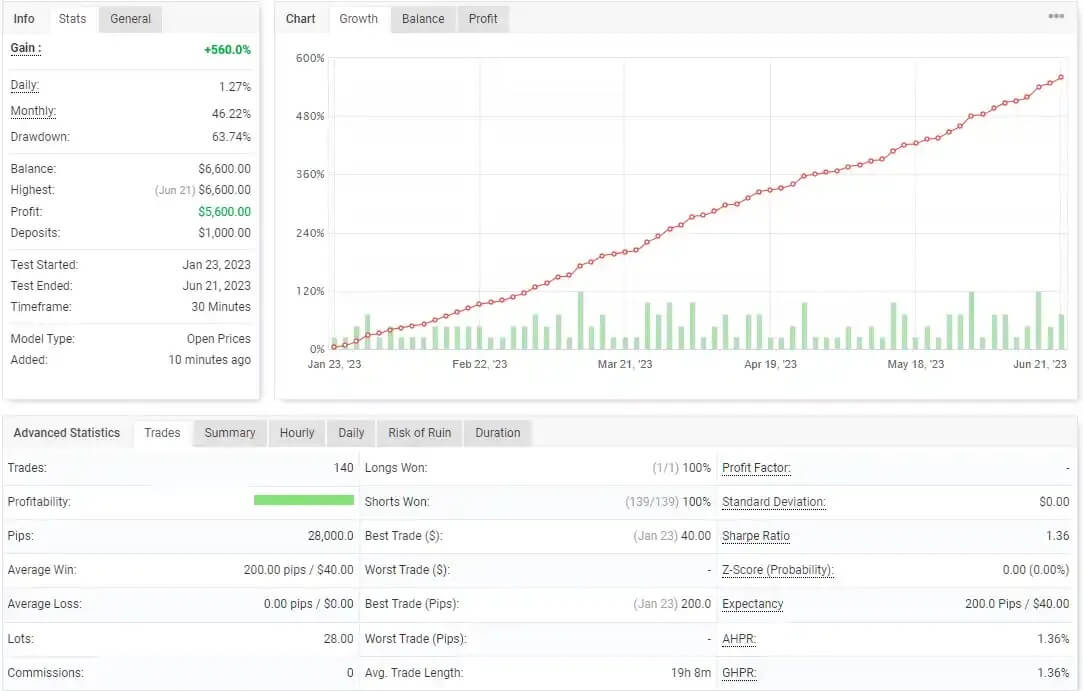This screenshot has height=691, width=1083.
Task: Click the 600% y-axis label
Action: click(x=310, y=58)
